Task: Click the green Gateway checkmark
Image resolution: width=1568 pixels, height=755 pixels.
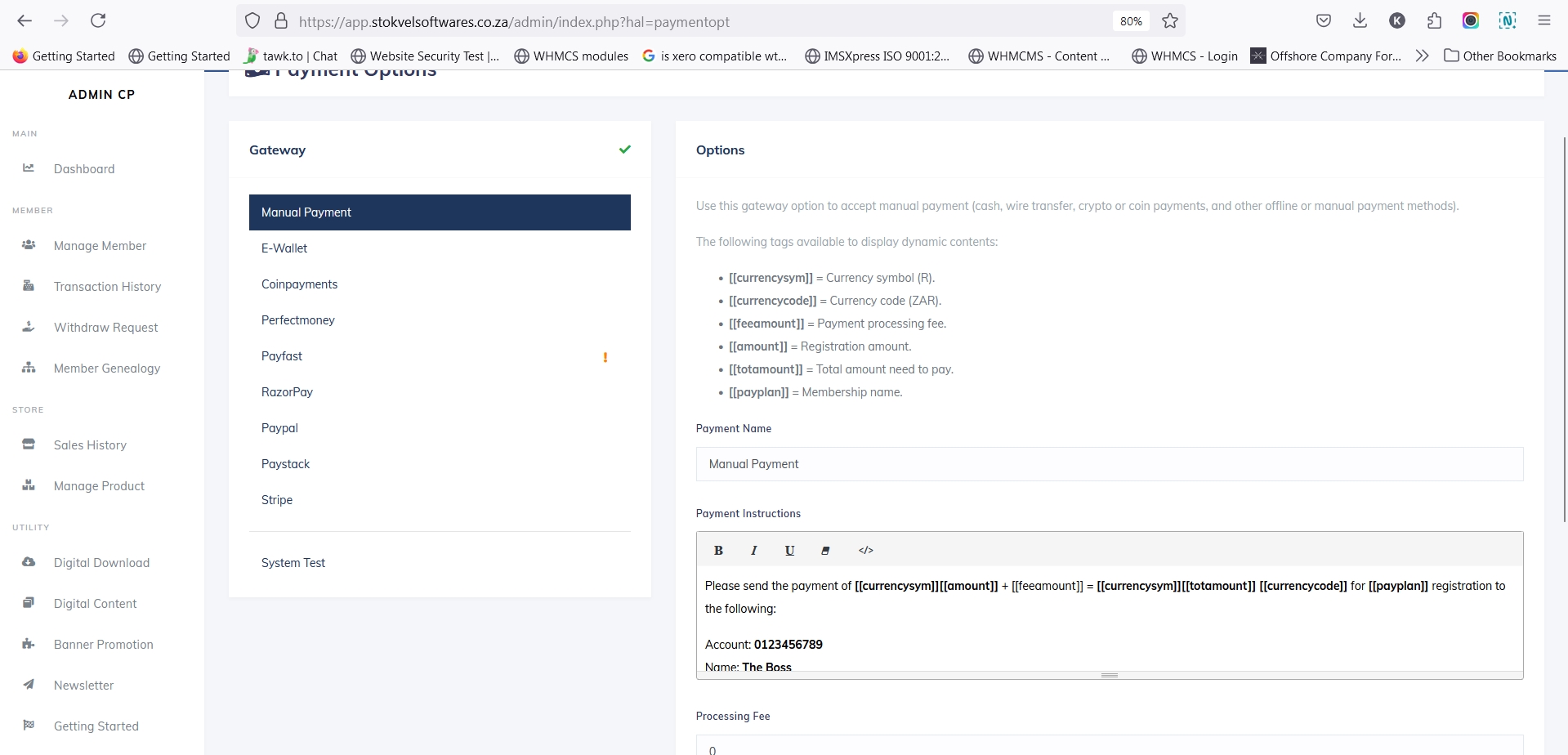Action: point(625,150)
